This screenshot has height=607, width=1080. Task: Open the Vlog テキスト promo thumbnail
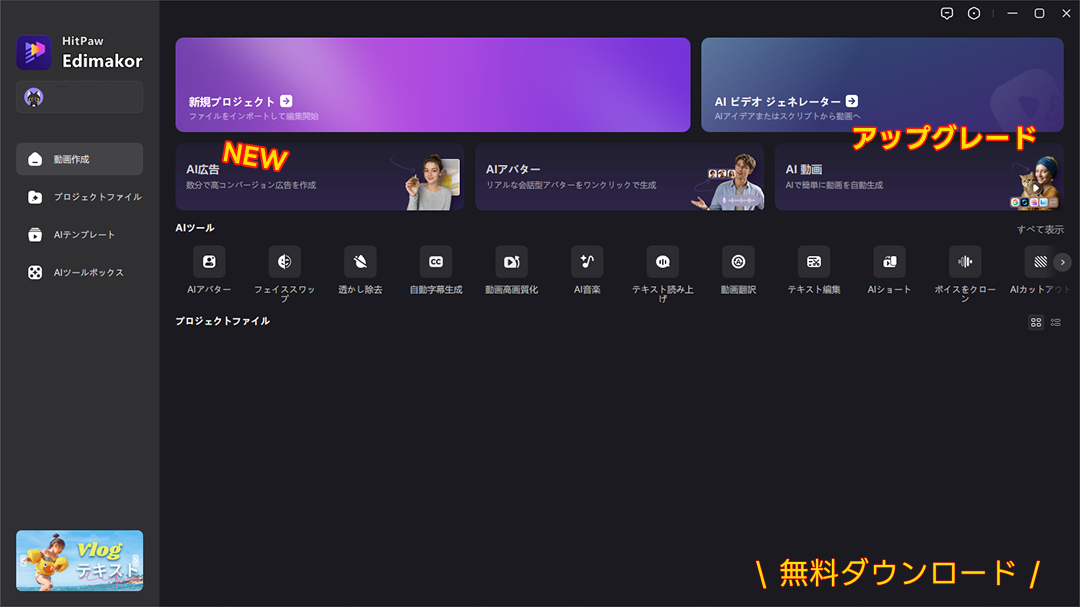pyautogui.click(x=80, y=560)
